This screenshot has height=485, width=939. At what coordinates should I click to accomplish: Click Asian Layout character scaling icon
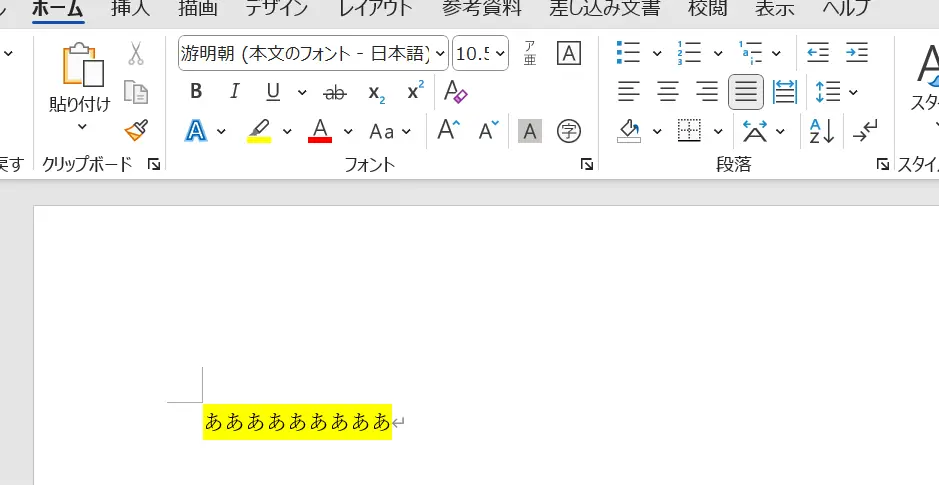point(755,131)
